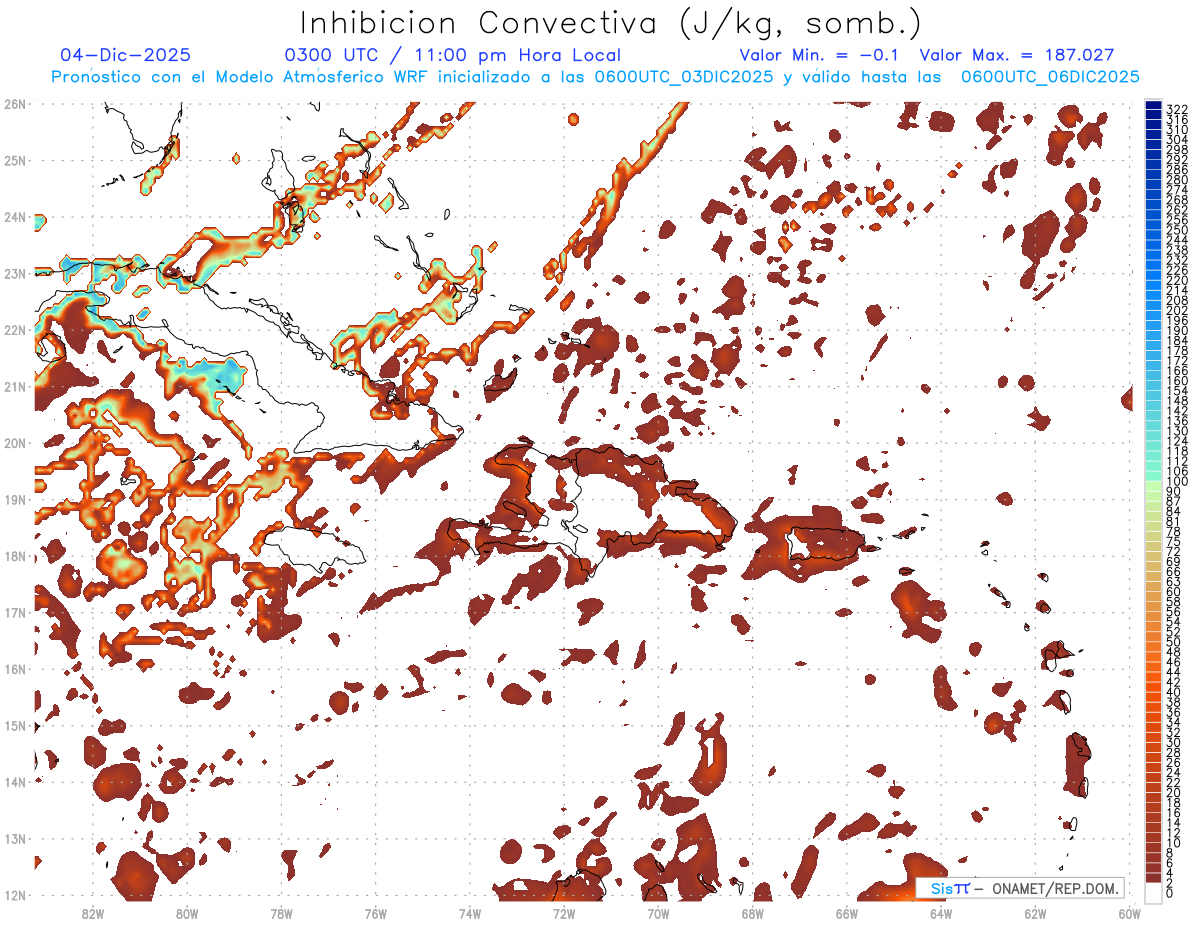Click the 'Valor Max. = 187.027' readout
The image size is (1200, 927).
click(x=1017, y=56)
